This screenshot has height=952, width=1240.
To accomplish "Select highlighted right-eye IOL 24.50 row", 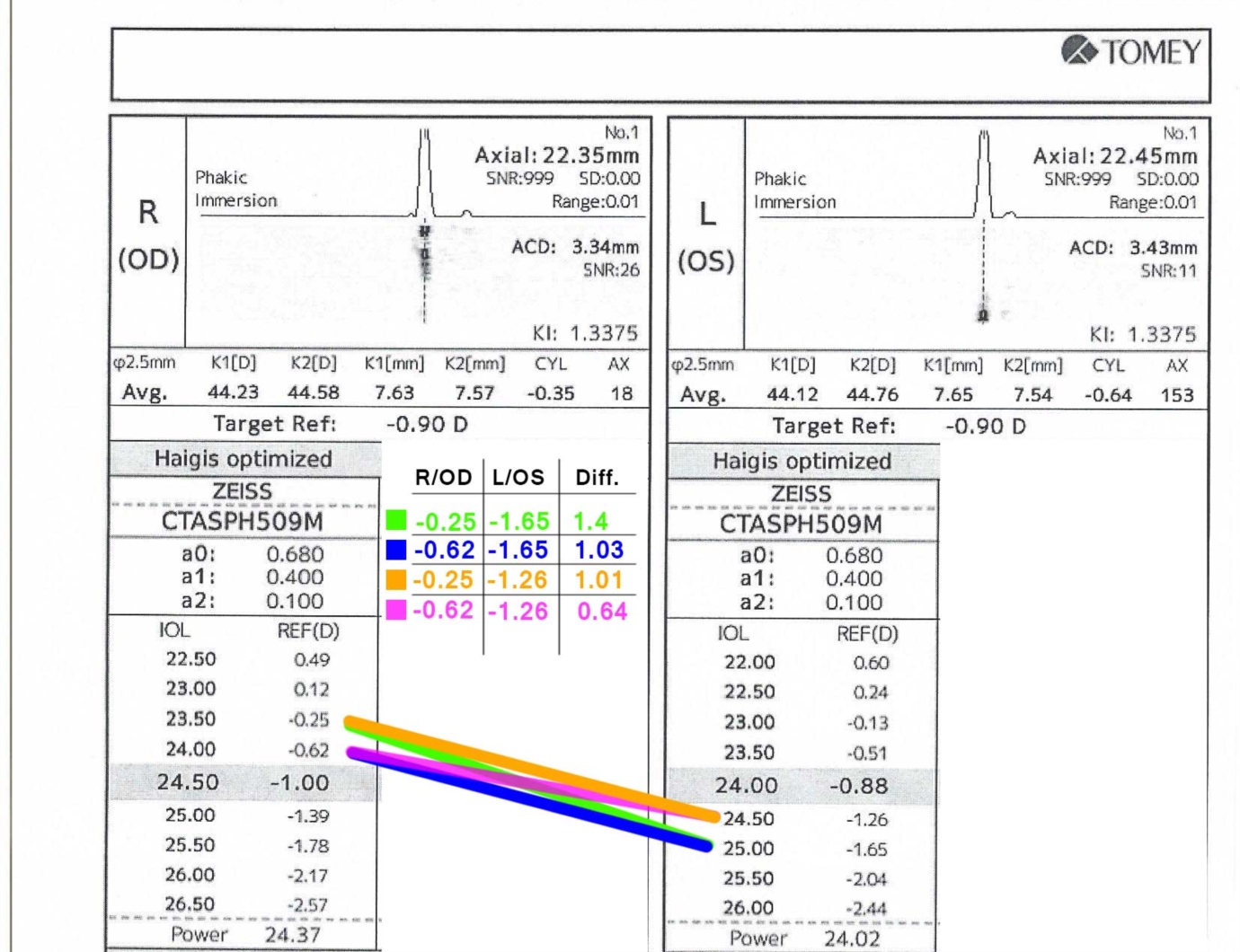I will tap(244, 782).
